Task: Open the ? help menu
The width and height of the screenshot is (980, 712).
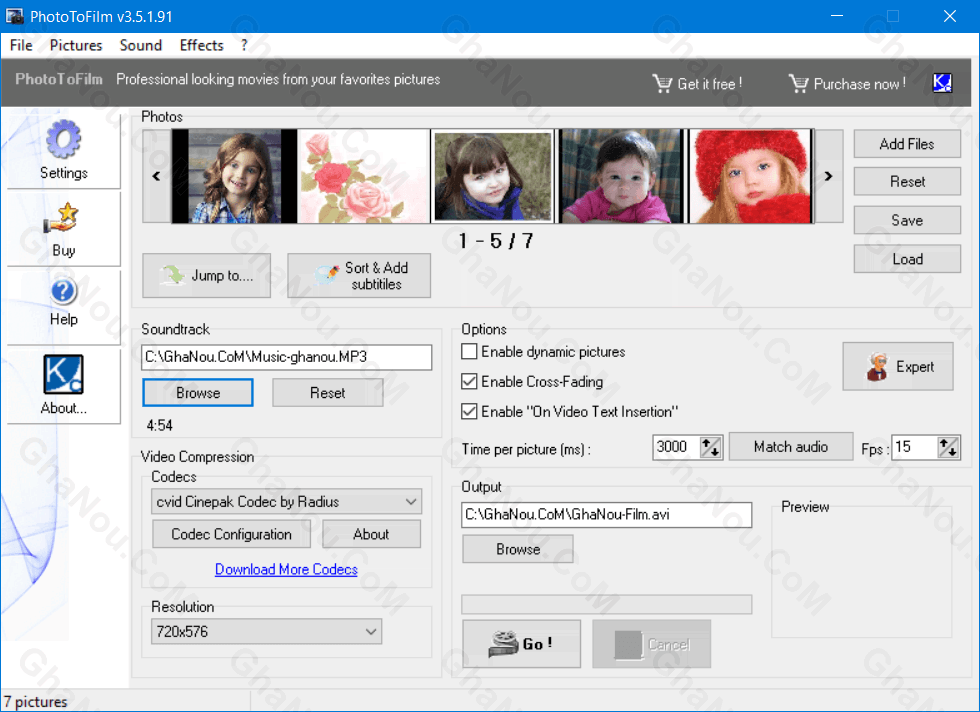Action: point(244,45)
